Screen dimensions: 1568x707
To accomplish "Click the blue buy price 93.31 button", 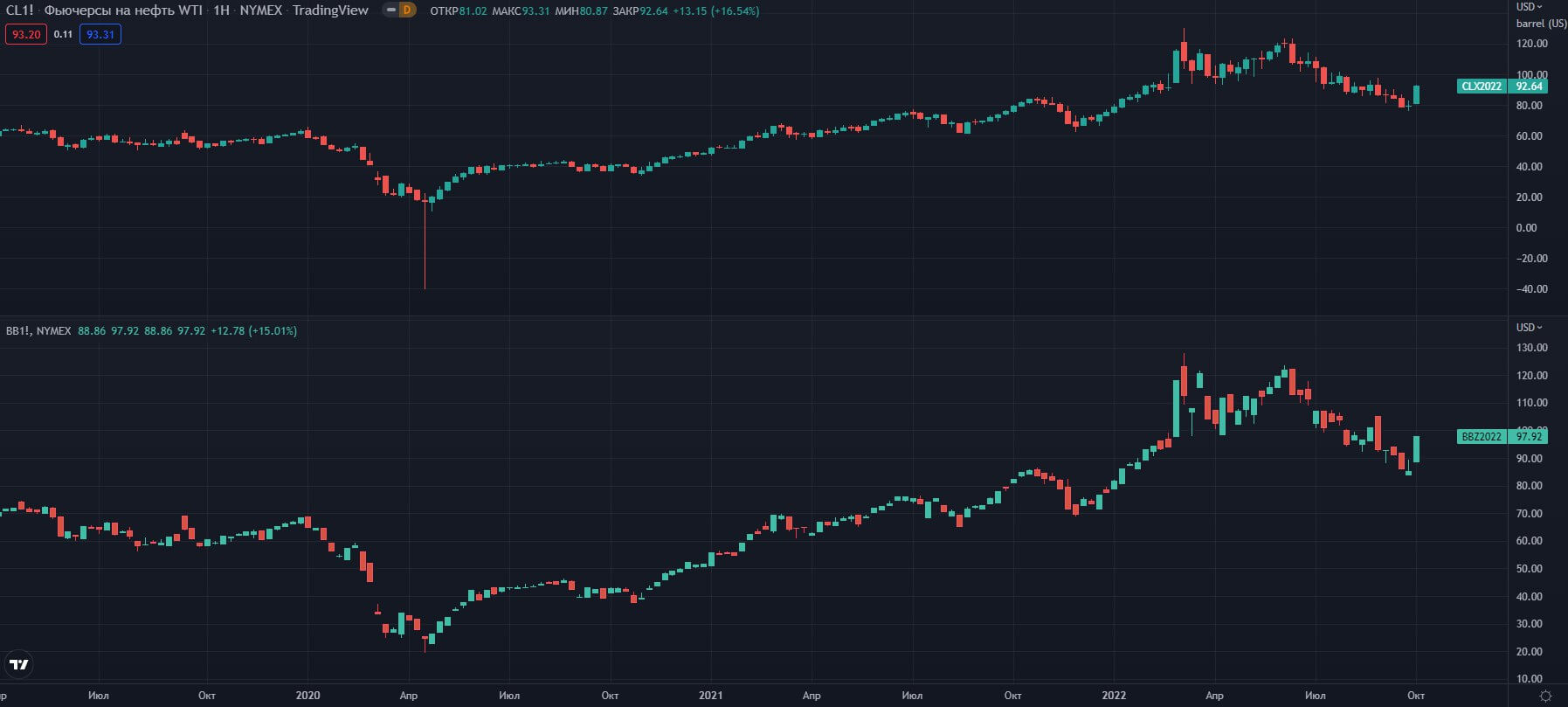I will 100,34.
